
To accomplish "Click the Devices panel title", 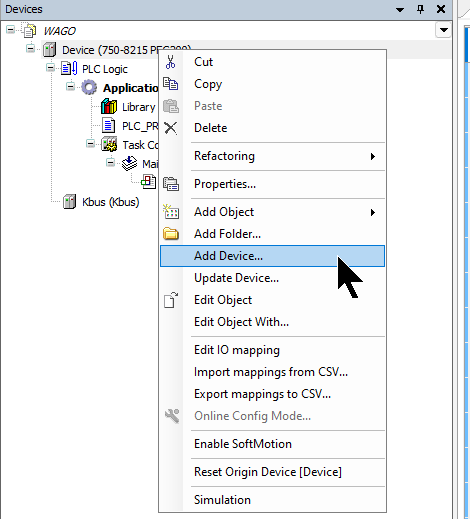I will click(x=24, y=9).
